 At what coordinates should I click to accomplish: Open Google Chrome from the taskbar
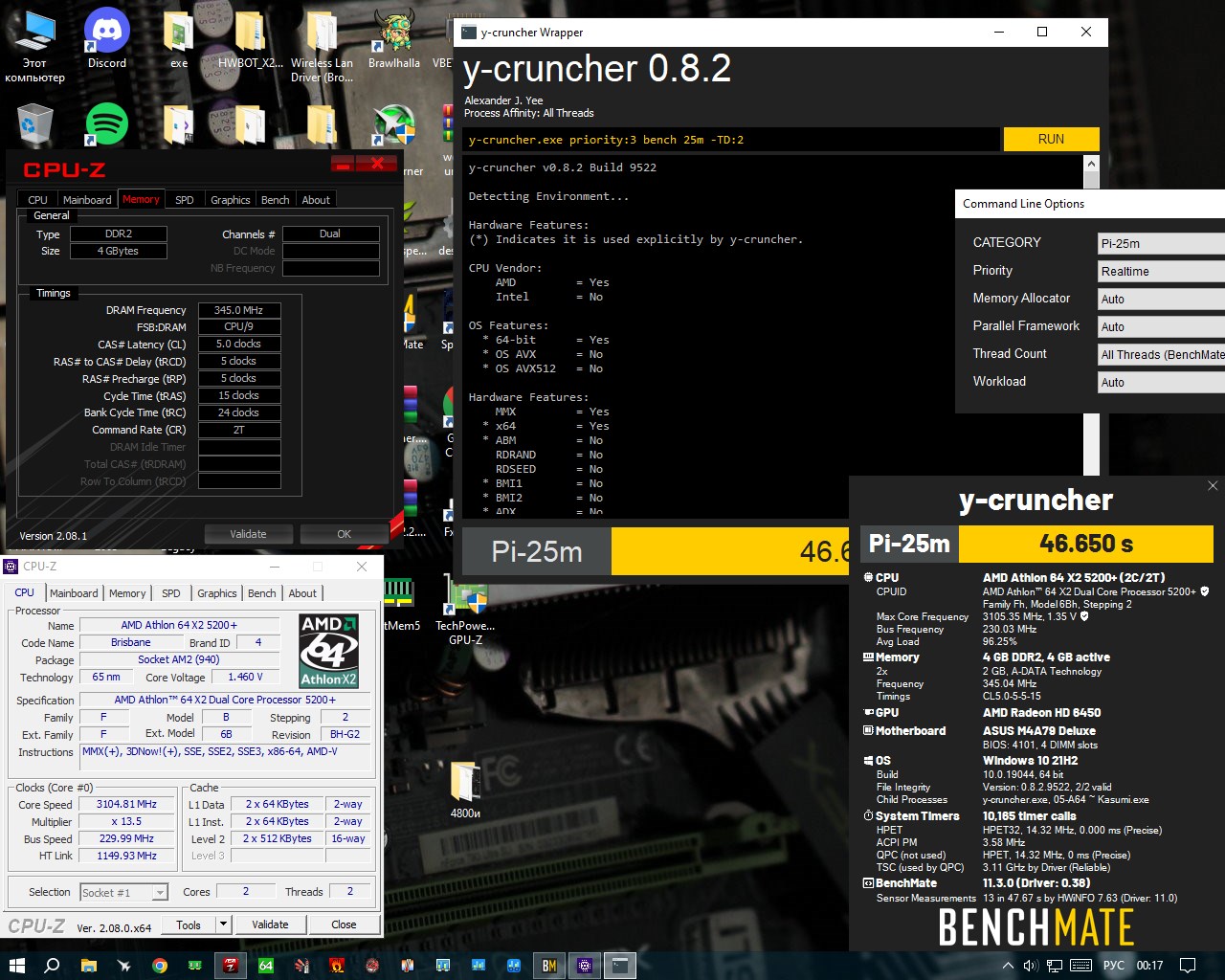(159, 965)
